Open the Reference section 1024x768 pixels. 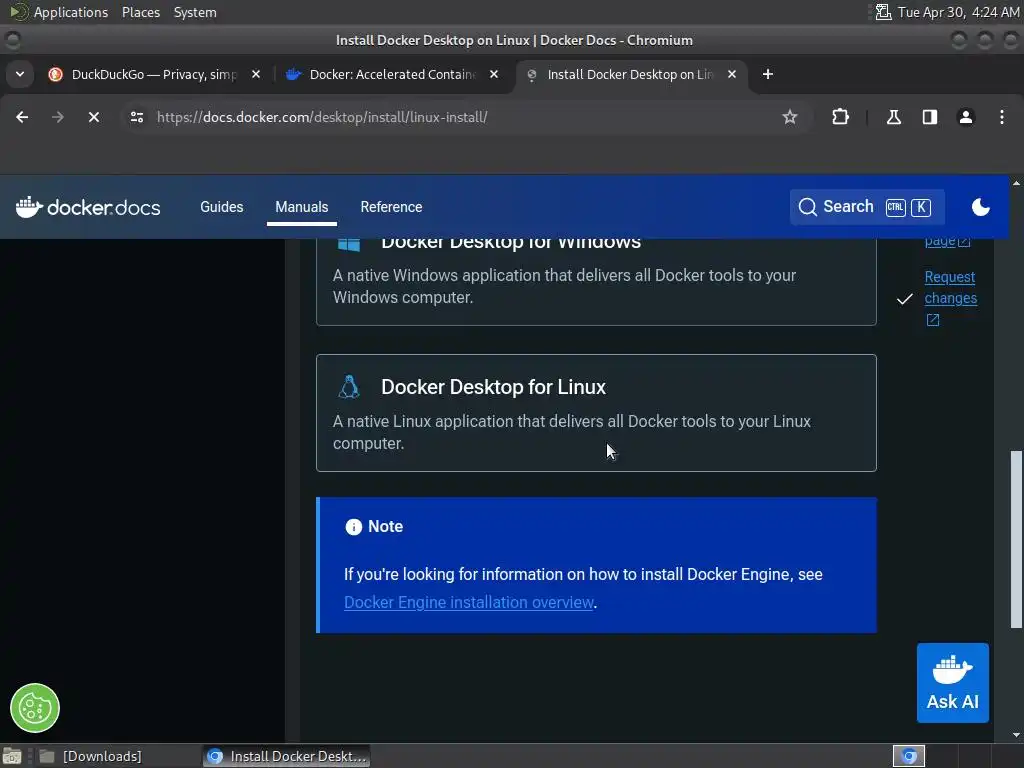click(x=391, y=207)
